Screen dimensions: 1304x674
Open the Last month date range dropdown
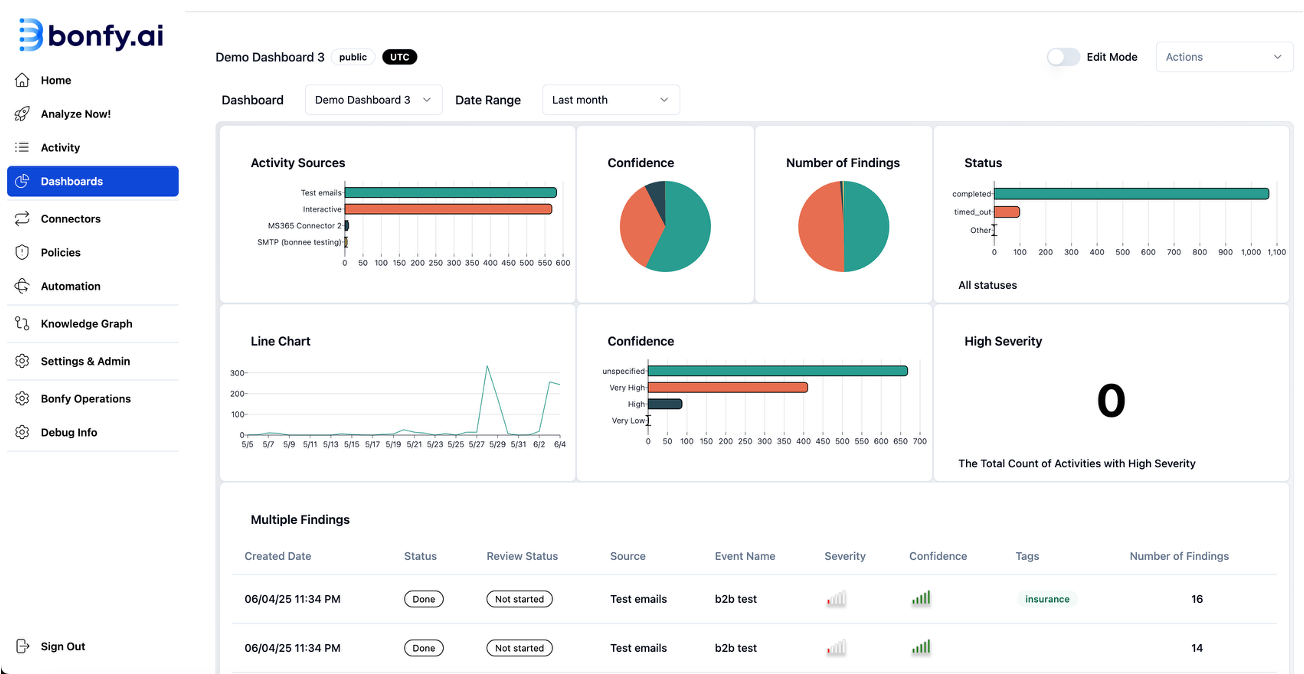610,100
